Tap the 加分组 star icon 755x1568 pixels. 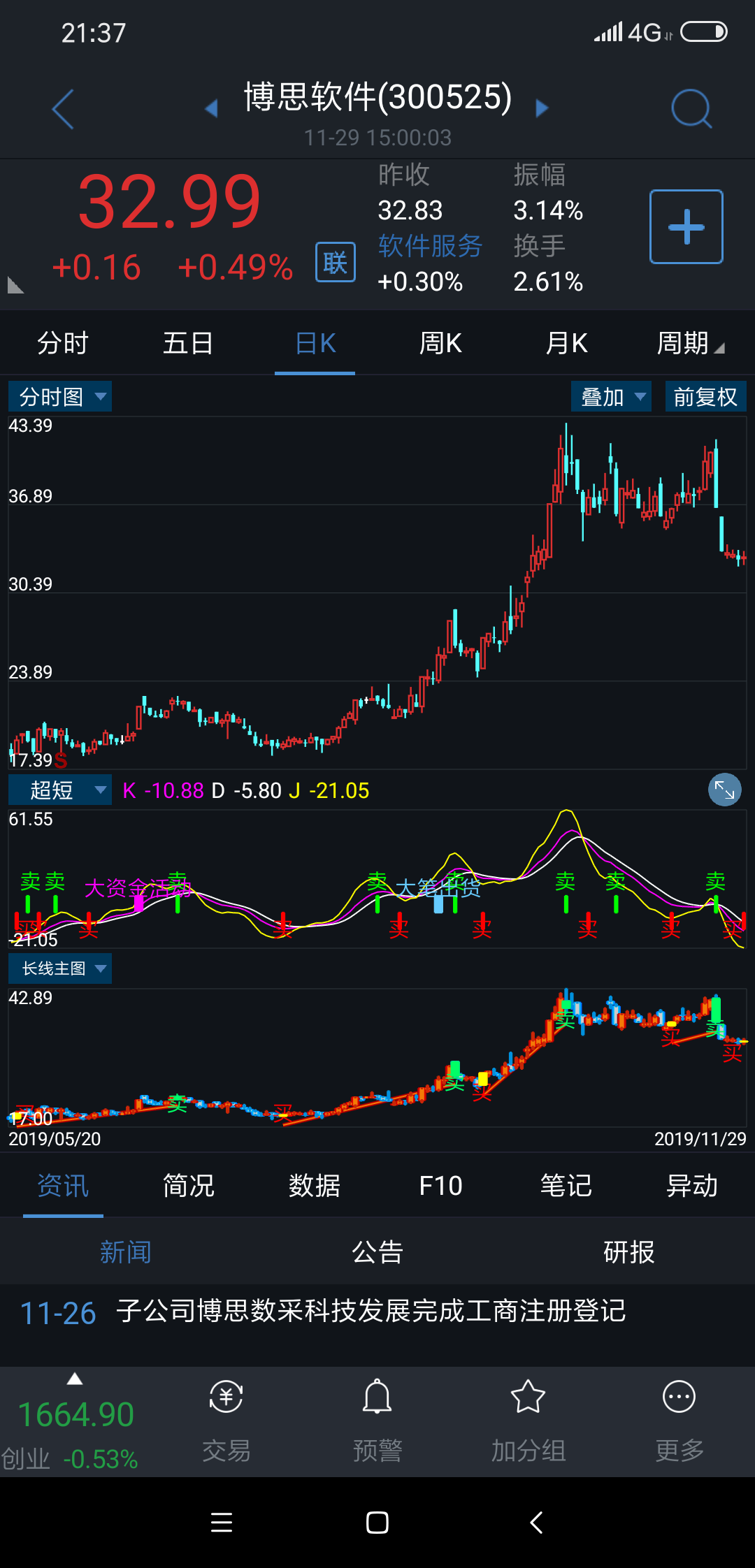point(528,1397)
